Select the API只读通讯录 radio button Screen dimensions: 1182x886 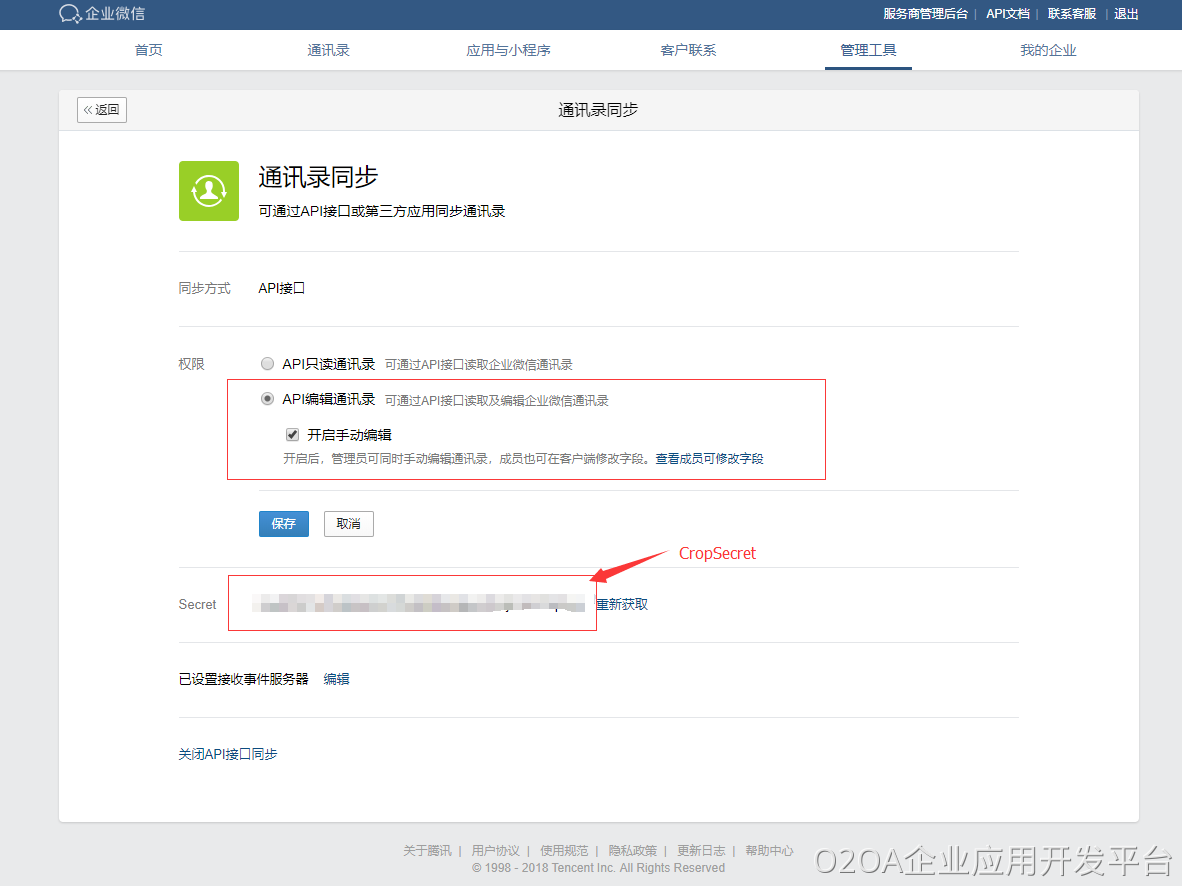[267, 364]
